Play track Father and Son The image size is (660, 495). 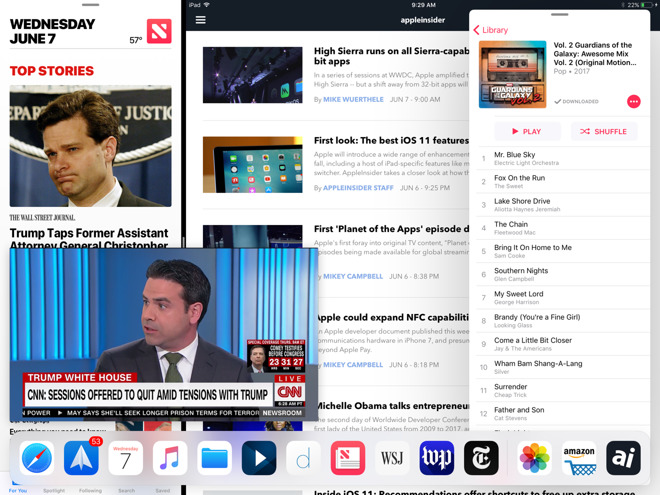563,413
